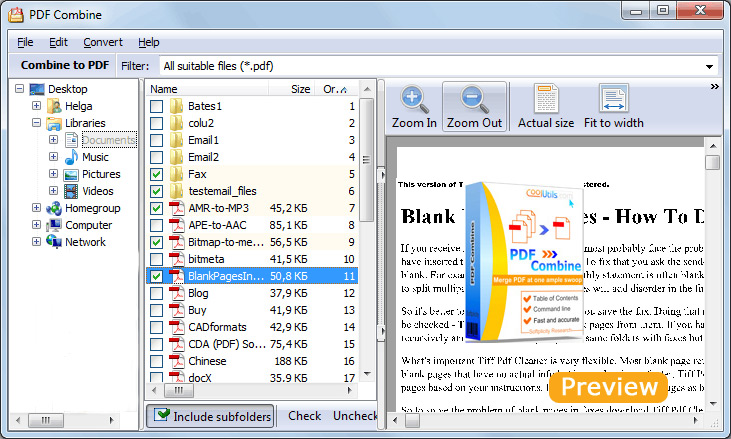Expand the Computer tree node

[x=36, y=225]
